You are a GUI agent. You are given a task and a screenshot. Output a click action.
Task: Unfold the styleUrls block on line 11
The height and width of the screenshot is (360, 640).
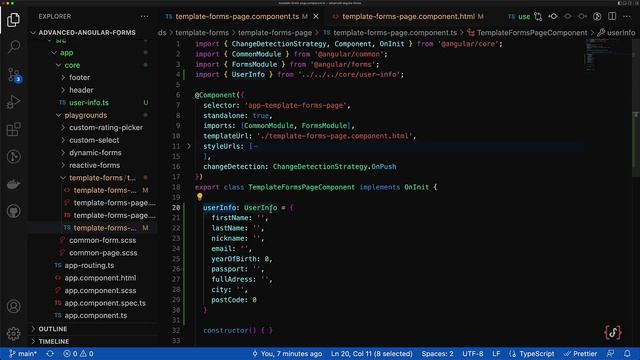pos(189,146)
